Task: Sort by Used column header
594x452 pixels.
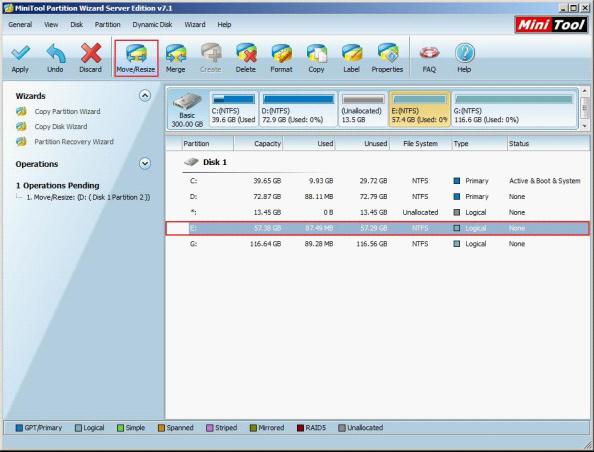Action: (x=309, y=144)
